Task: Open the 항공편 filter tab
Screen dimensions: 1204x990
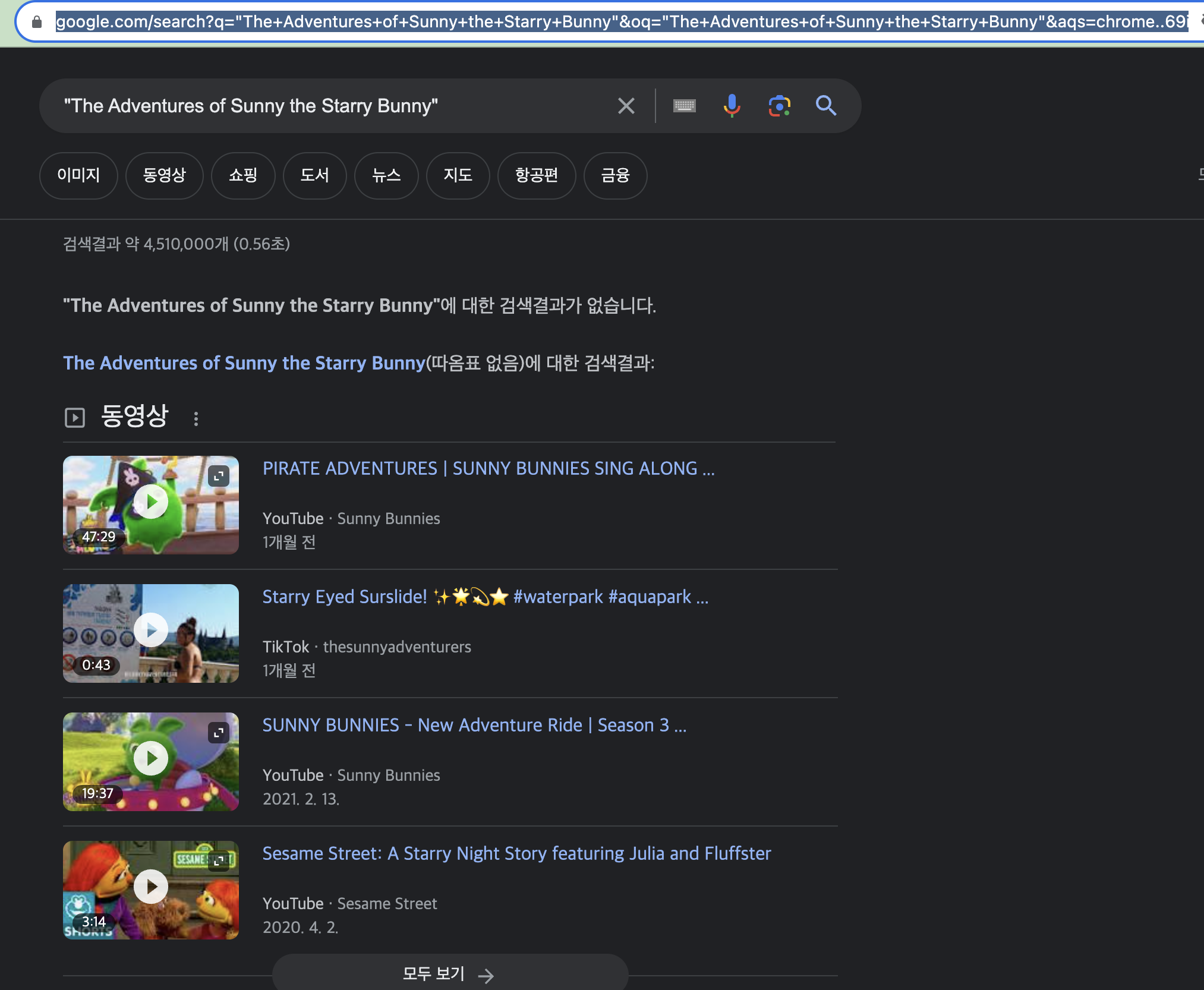Action: tap(536, 175)
